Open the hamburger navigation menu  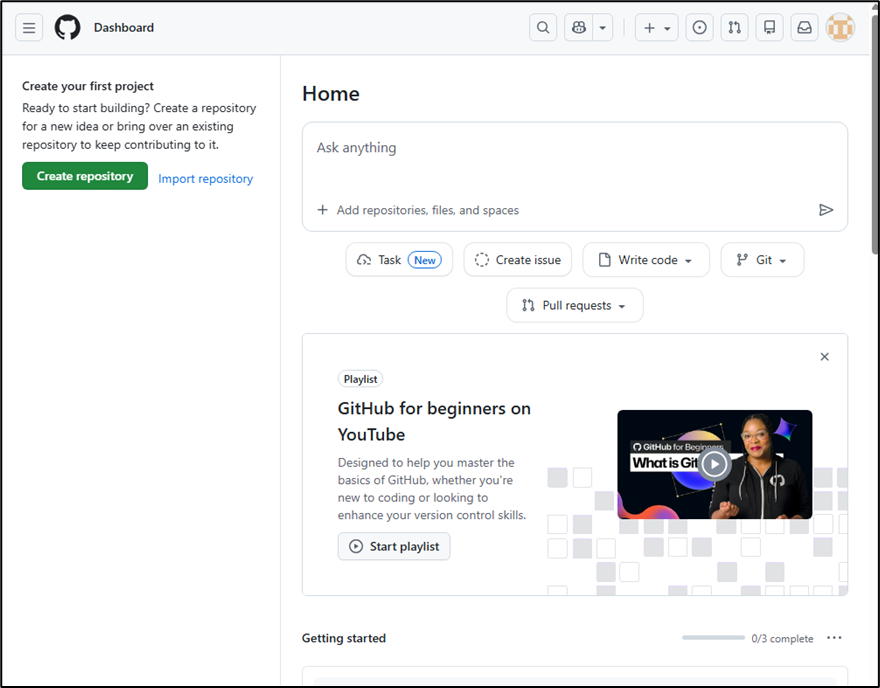coord(29,27)
